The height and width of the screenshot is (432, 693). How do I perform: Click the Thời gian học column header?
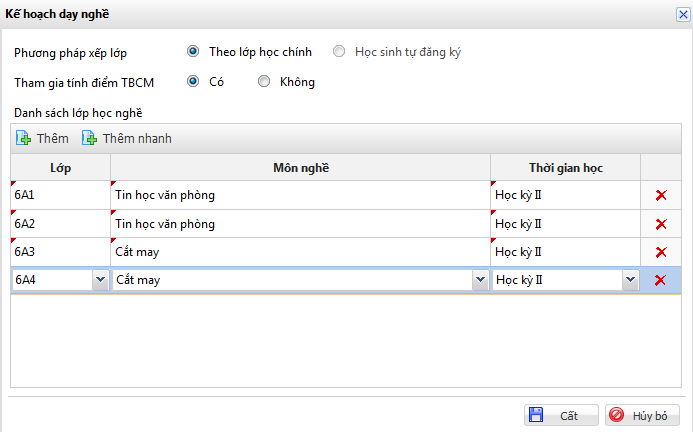coord(565,167)
